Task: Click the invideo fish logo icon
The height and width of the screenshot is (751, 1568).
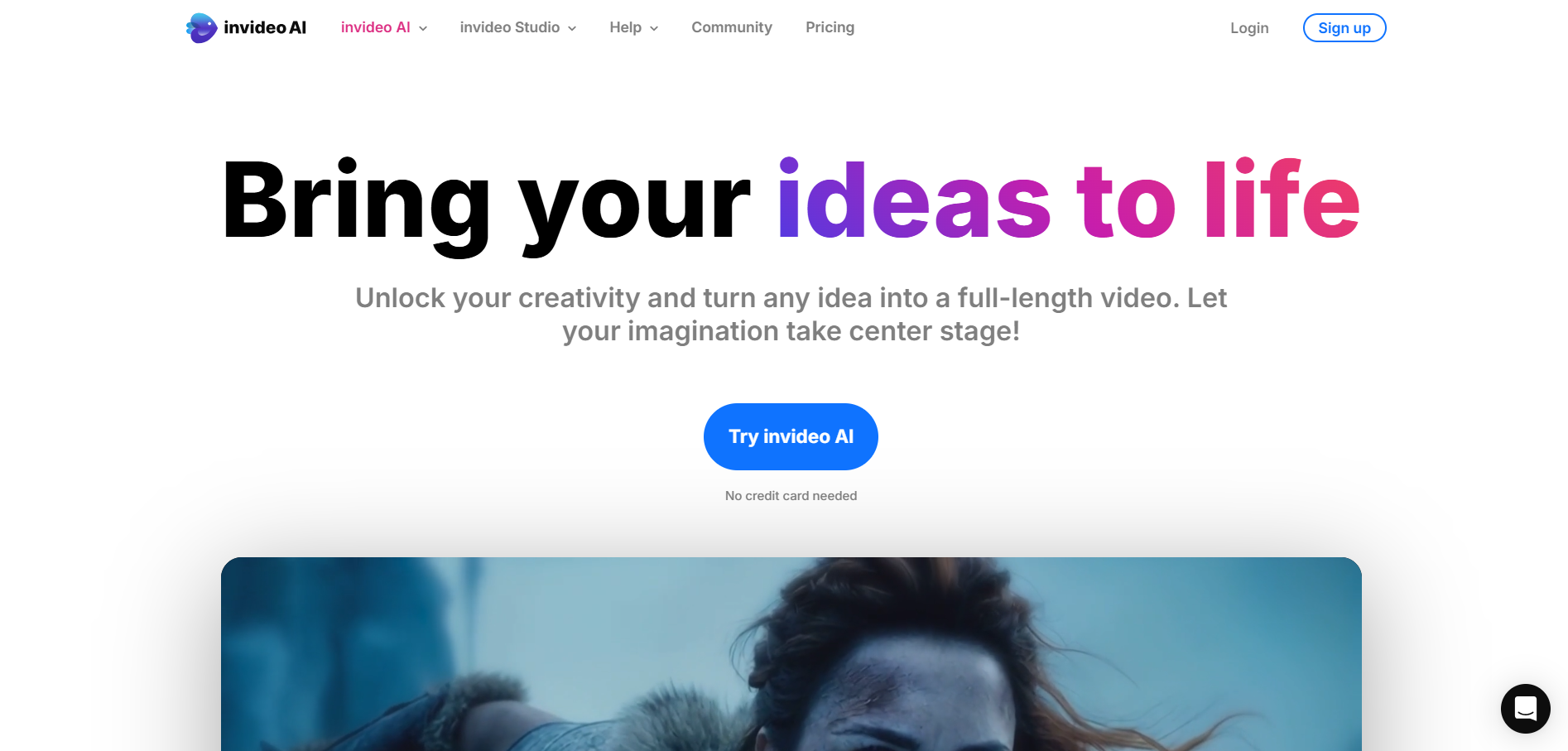Action: 201,28
